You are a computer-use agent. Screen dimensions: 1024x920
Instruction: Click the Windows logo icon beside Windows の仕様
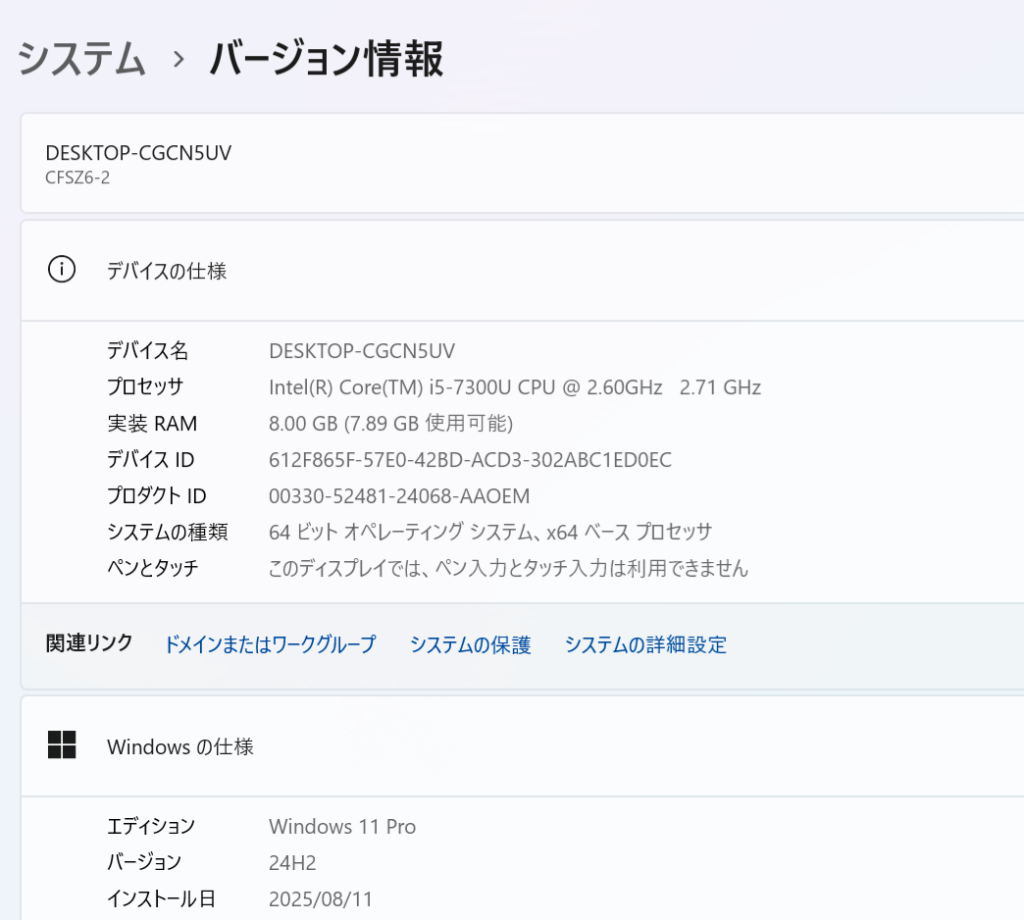click(x=62, y=745)
